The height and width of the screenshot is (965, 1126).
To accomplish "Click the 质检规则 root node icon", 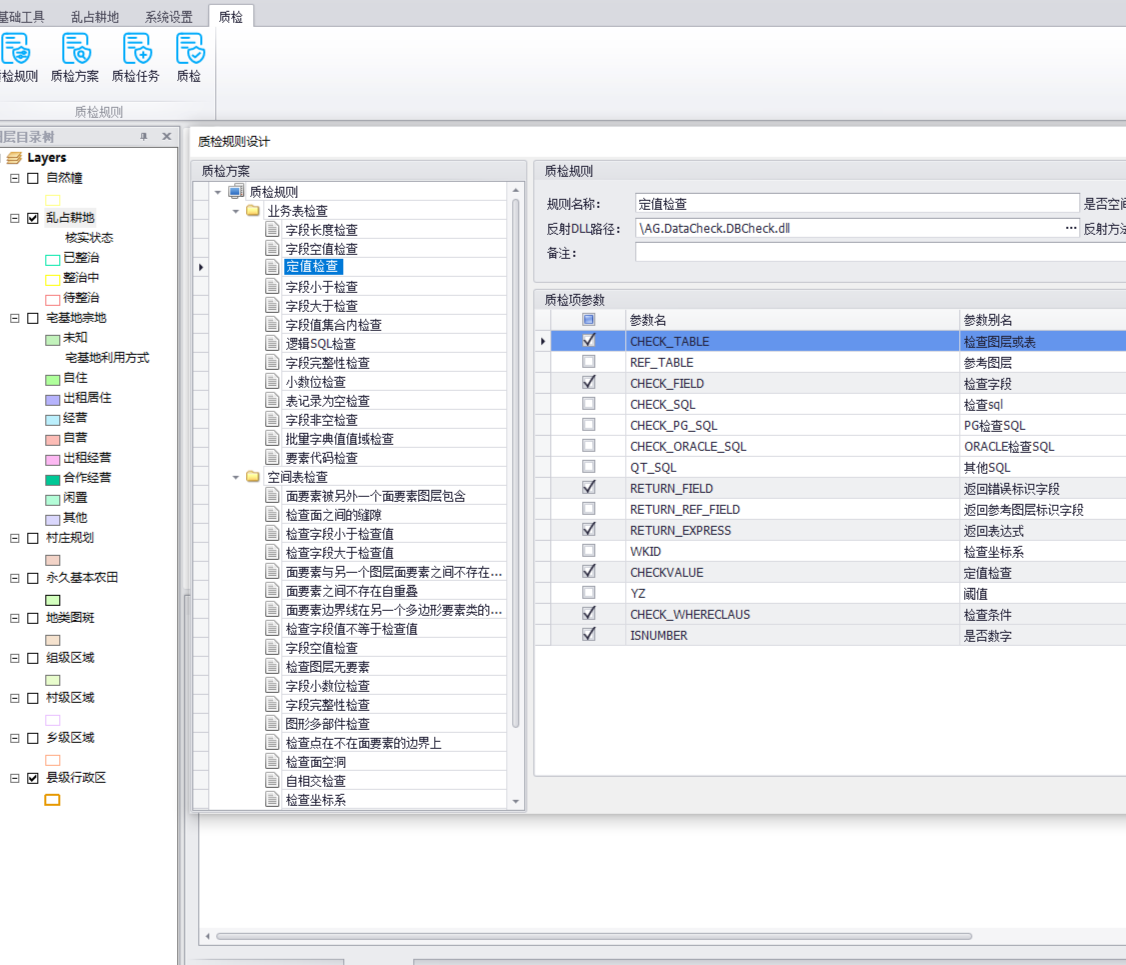I will point(236,191).
